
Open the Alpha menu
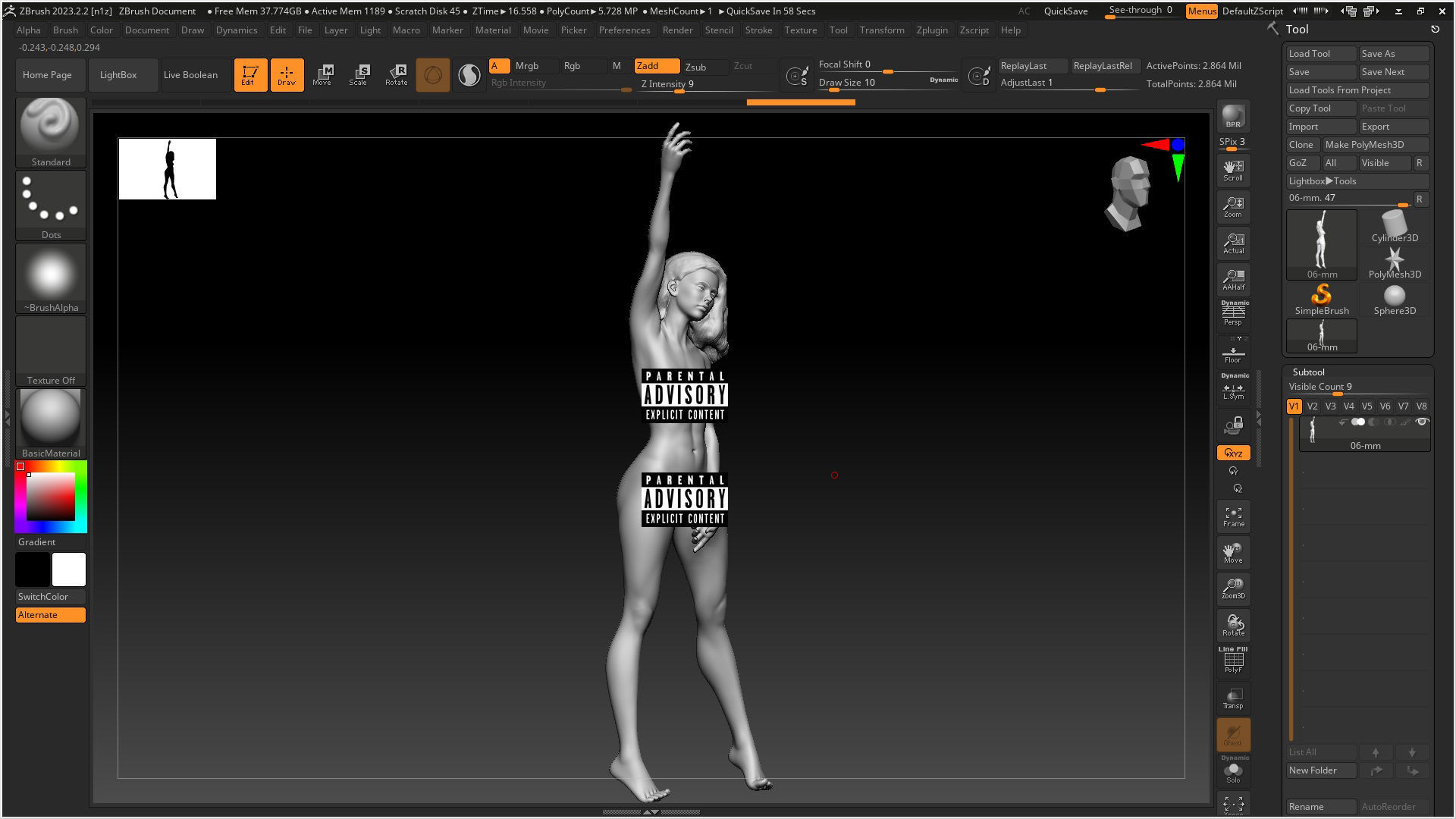[x=29, y=30]
